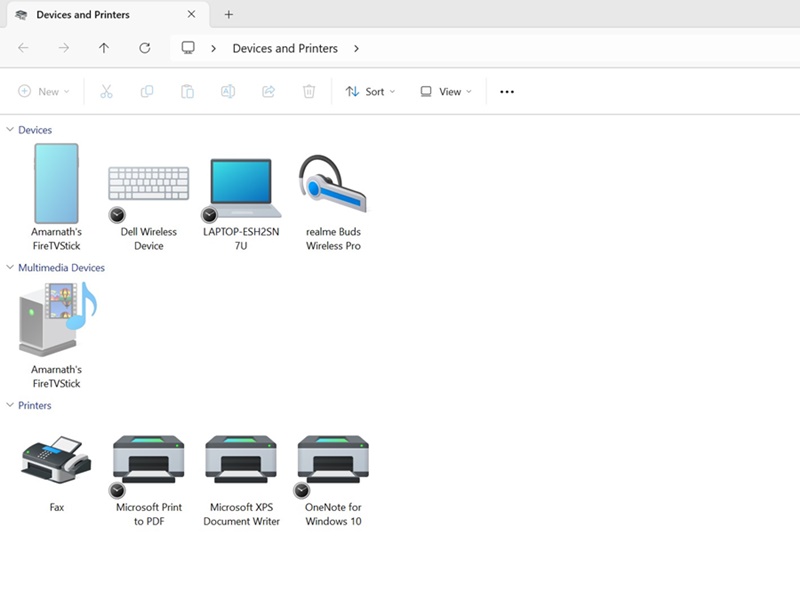Image resolution: width=800 pixels, height=614 pixels.
Task: Select the Fax printer icon
Action: [x=57, y=462]
